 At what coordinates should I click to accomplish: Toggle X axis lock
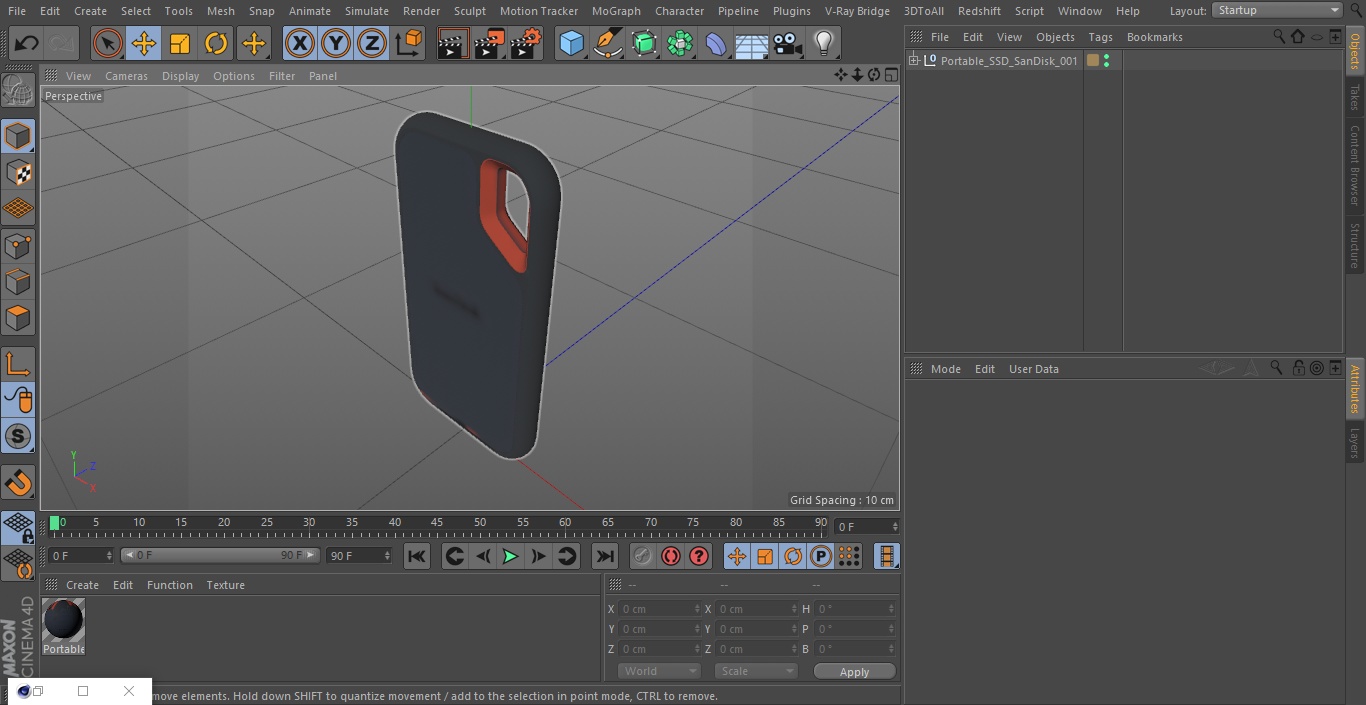coord(299,44)
